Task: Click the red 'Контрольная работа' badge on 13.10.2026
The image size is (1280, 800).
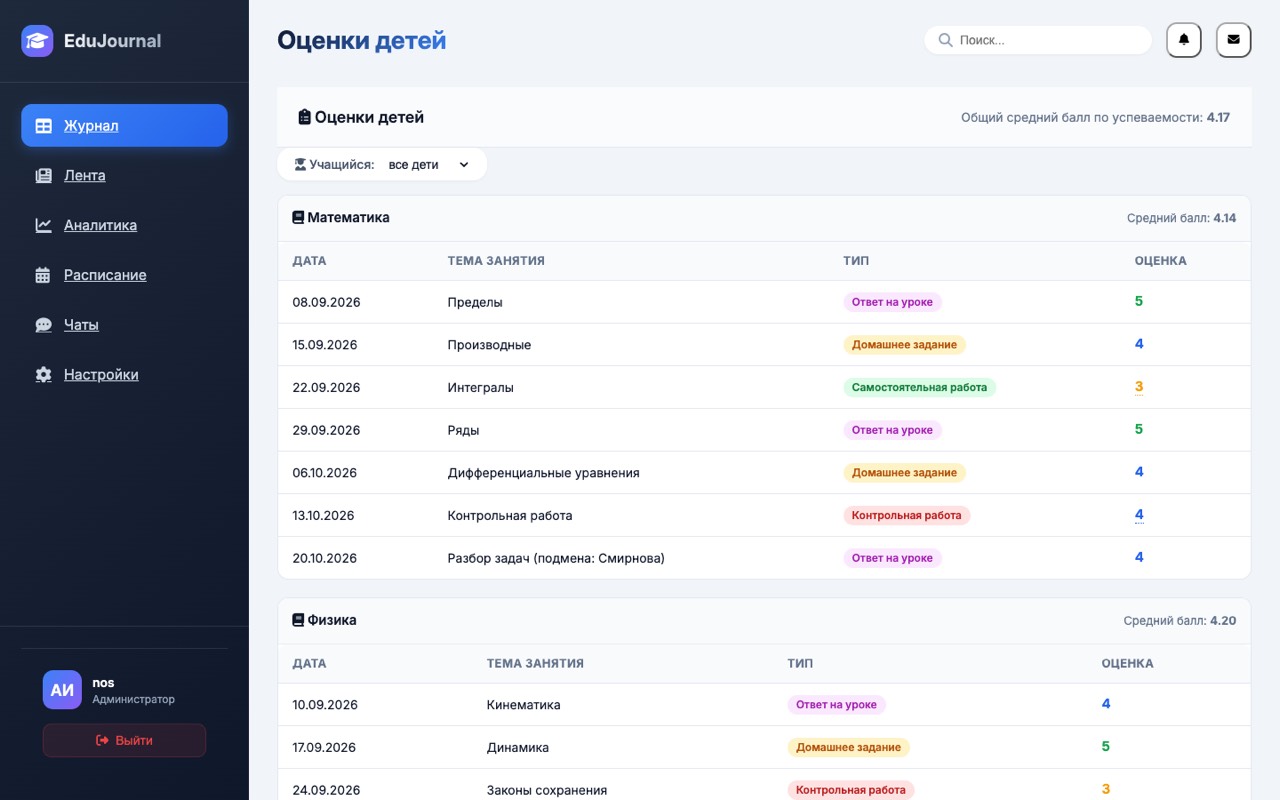Action: pos(906,515)
